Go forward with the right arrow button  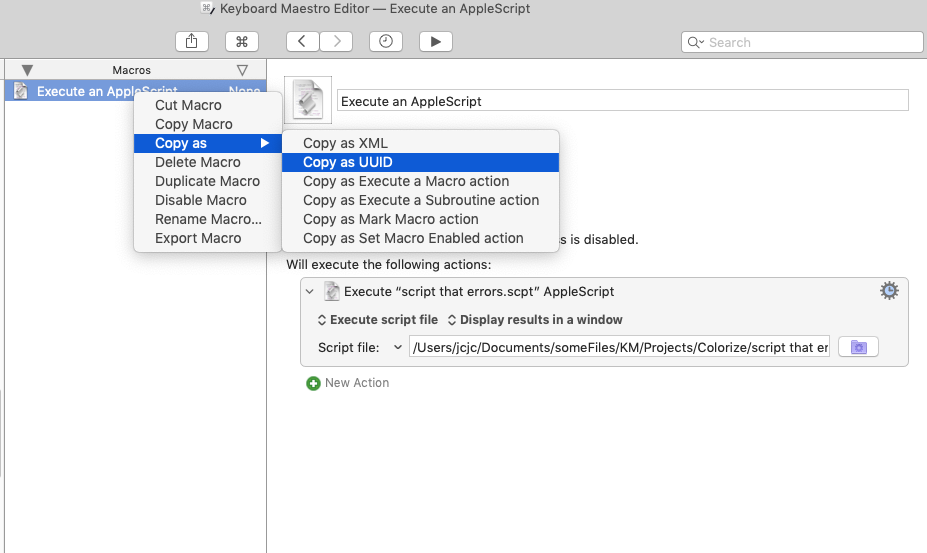tap(336, 41)
